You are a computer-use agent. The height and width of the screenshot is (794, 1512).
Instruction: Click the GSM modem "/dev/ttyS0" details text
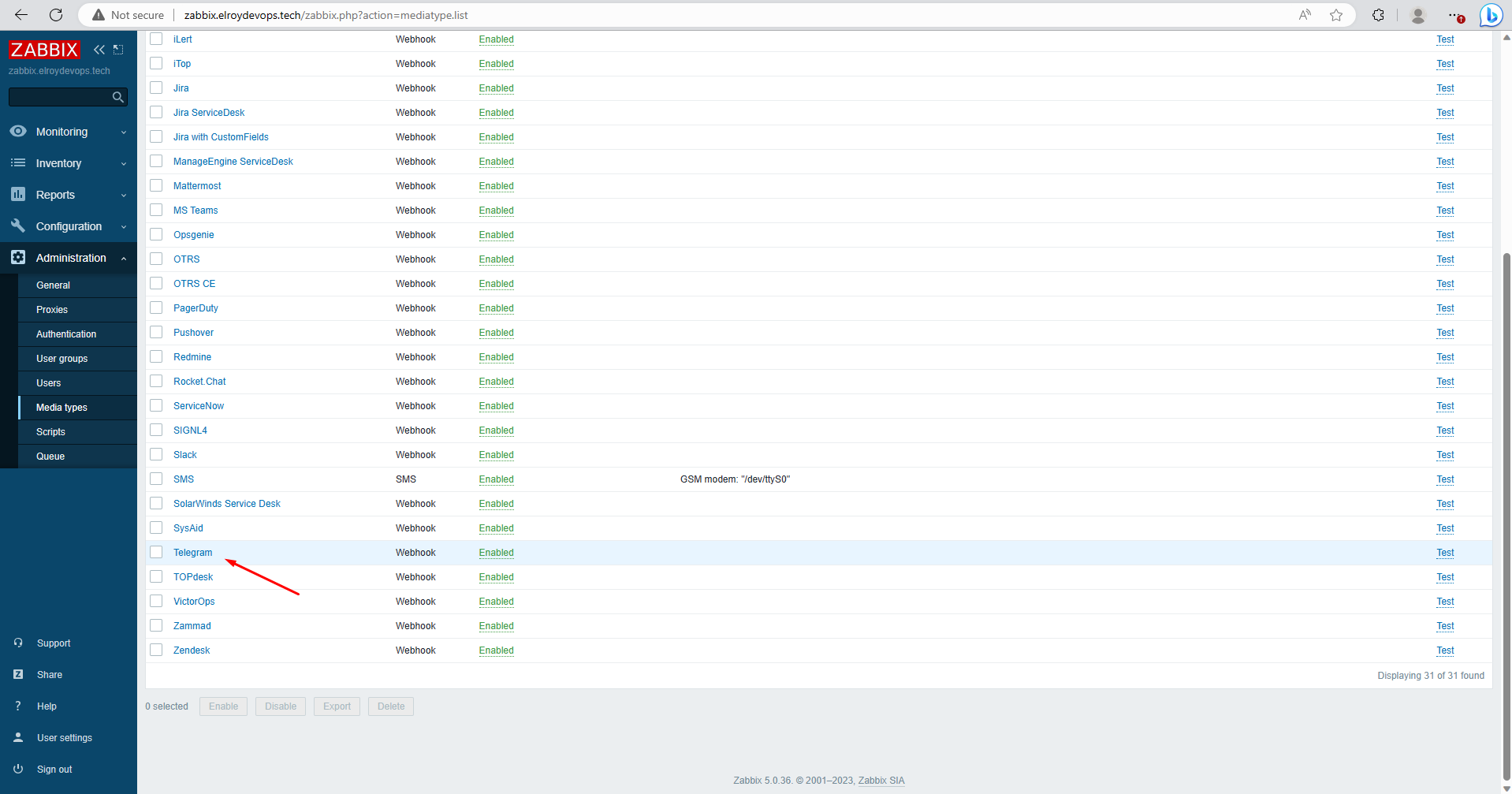[735, 479]
